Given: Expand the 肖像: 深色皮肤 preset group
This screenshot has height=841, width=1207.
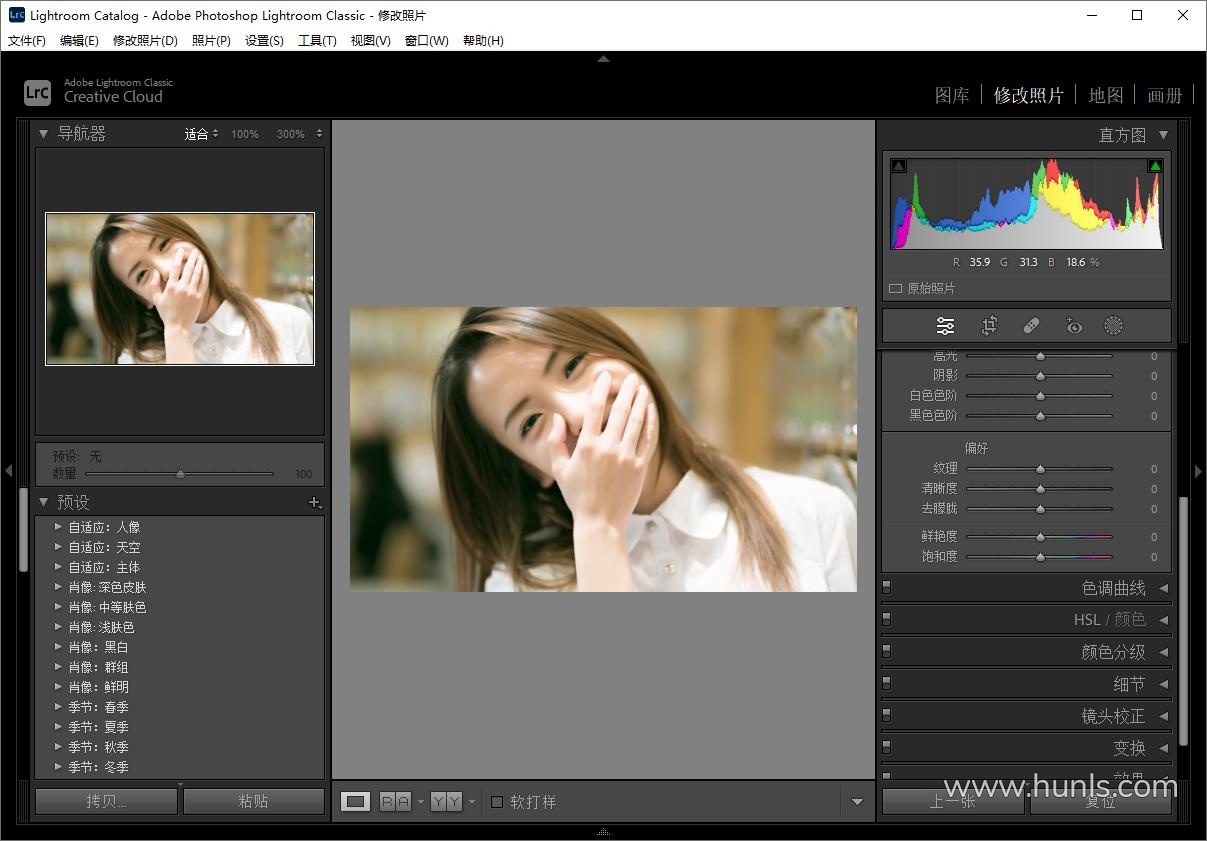Looking at the screenshot, I should pos(58,587).
